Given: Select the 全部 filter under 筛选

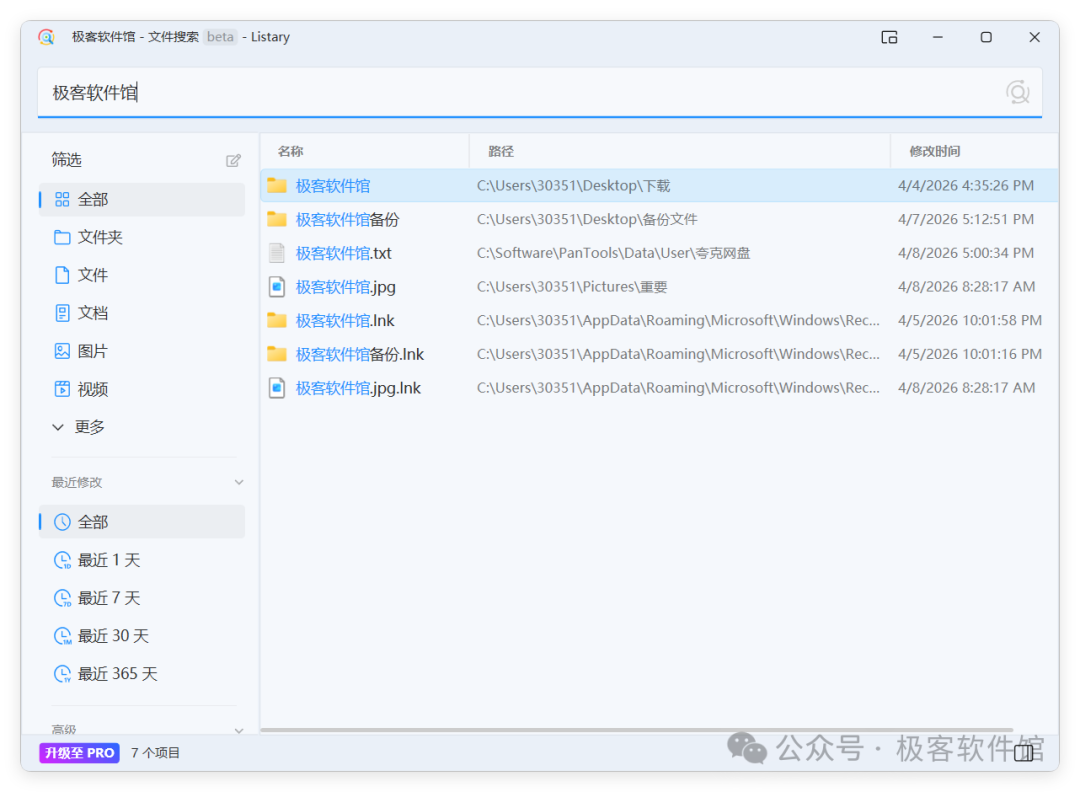Looking at the screenshot, I should 142,200.
